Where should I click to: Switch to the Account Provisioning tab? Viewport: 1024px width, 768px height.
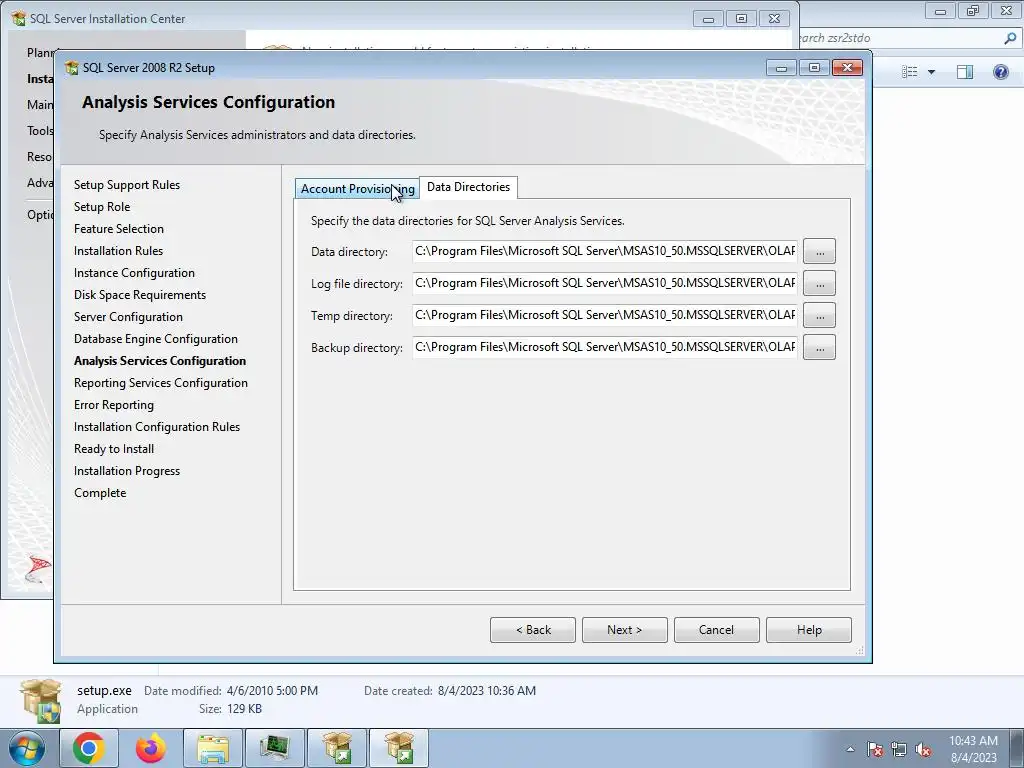357,189
